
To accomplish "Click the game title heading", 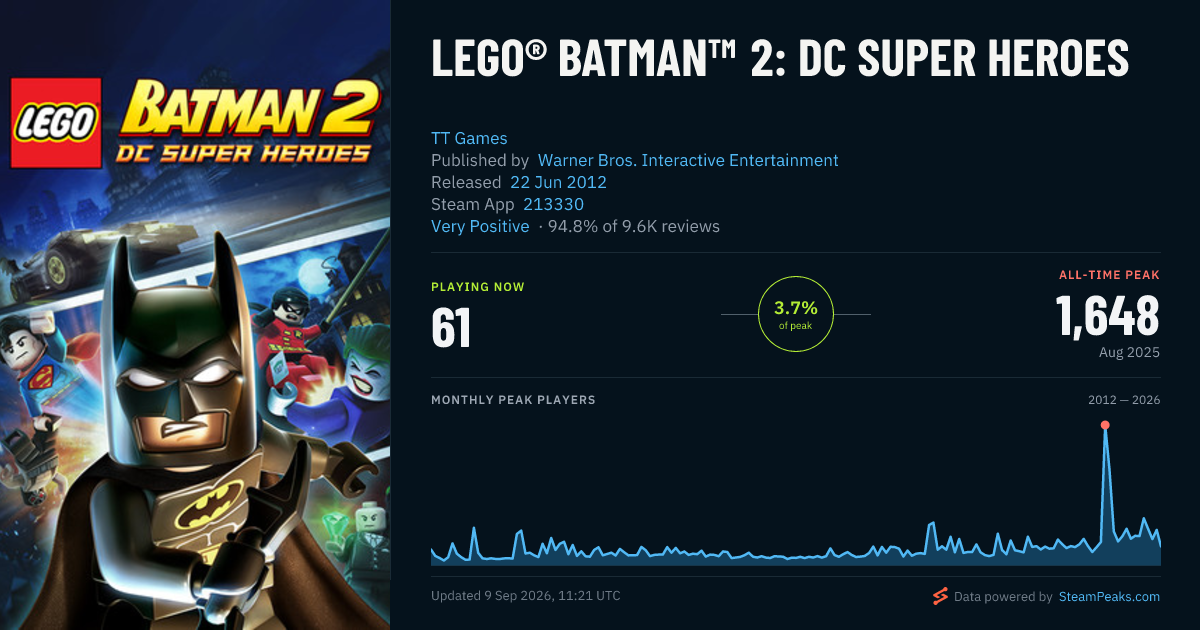I will point(780,59).
